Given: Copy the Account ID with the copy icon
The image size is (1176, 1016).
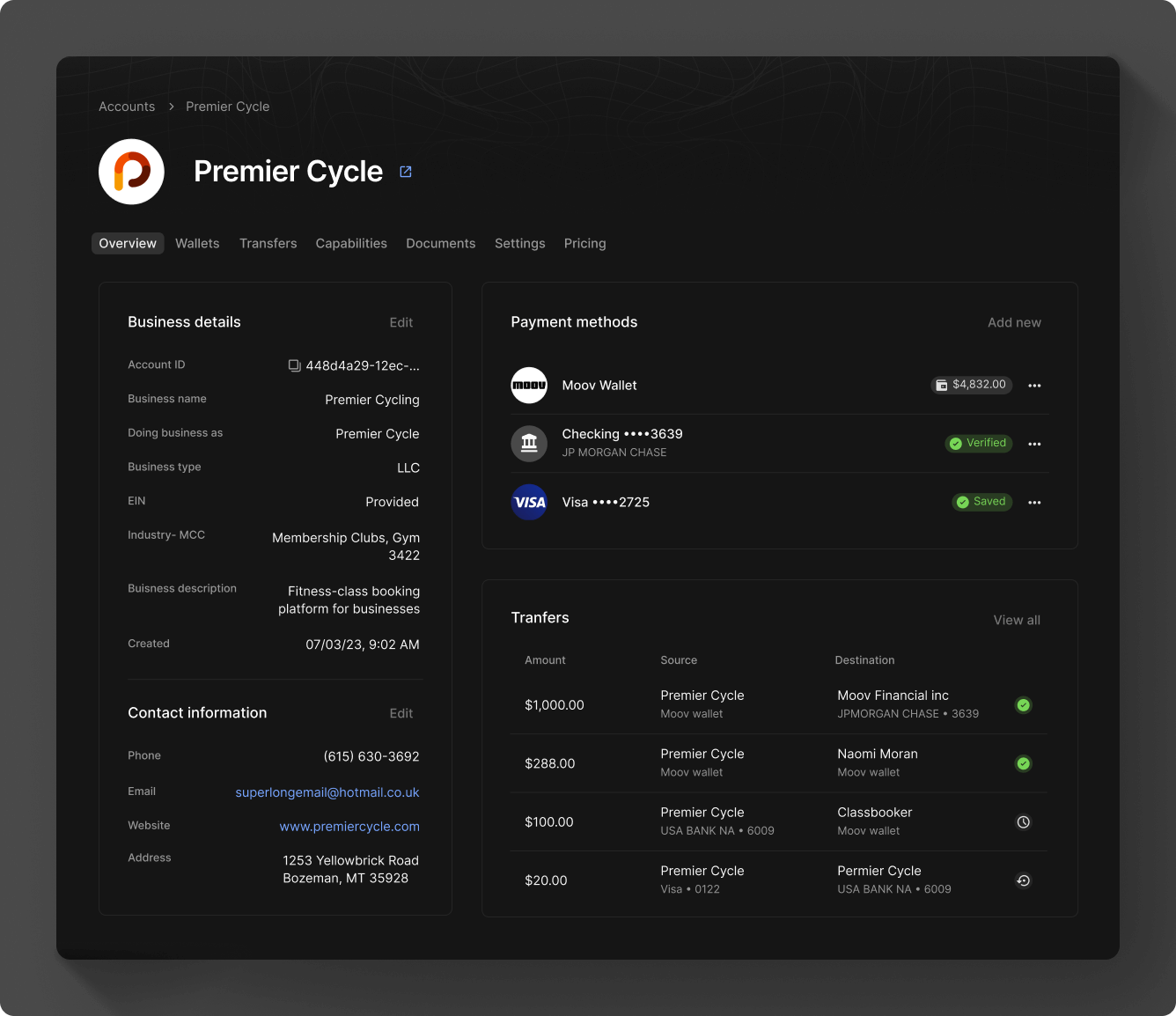Looking at the screenshot, I should tap(295, 365).
